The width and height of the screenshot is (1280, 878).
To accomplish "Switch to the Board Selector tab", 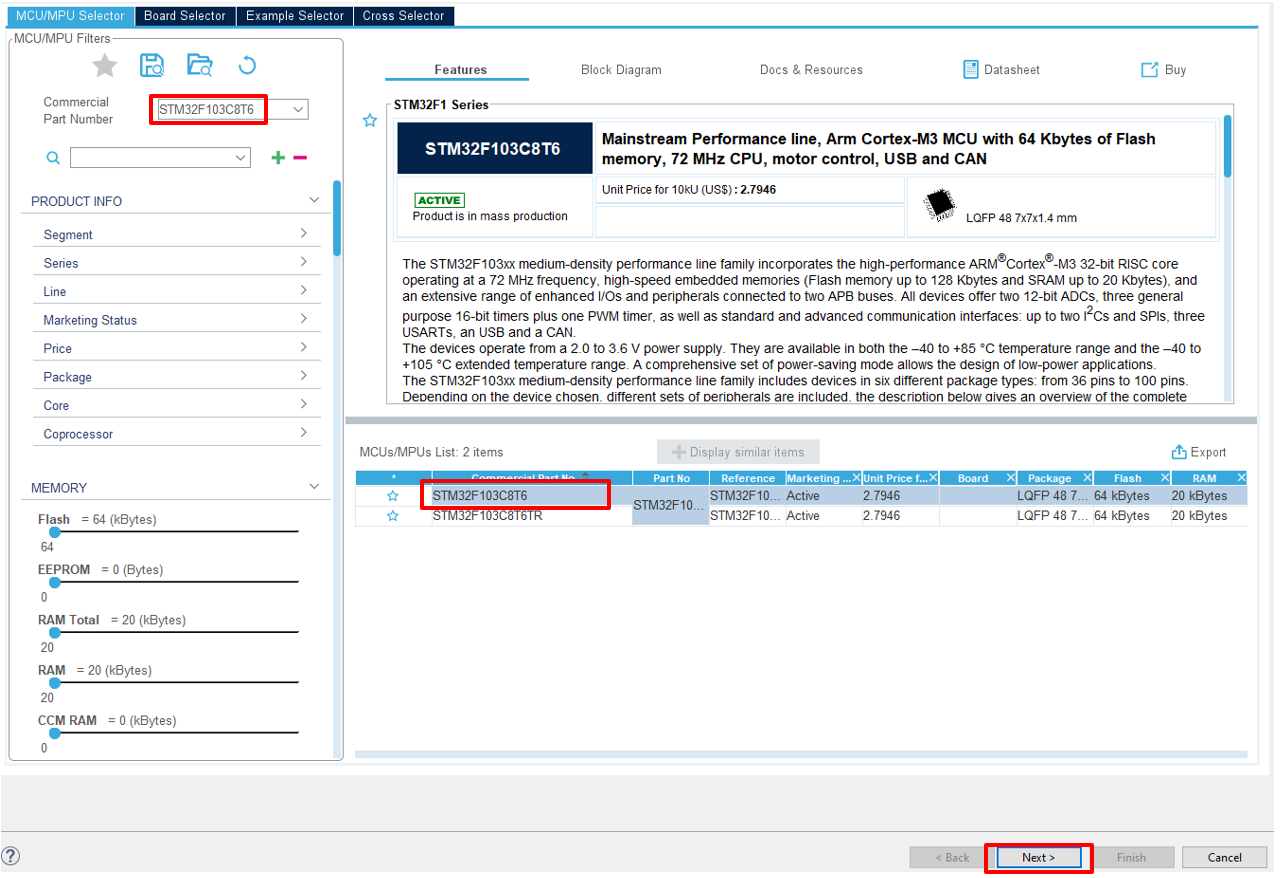I will pos(184,16).
